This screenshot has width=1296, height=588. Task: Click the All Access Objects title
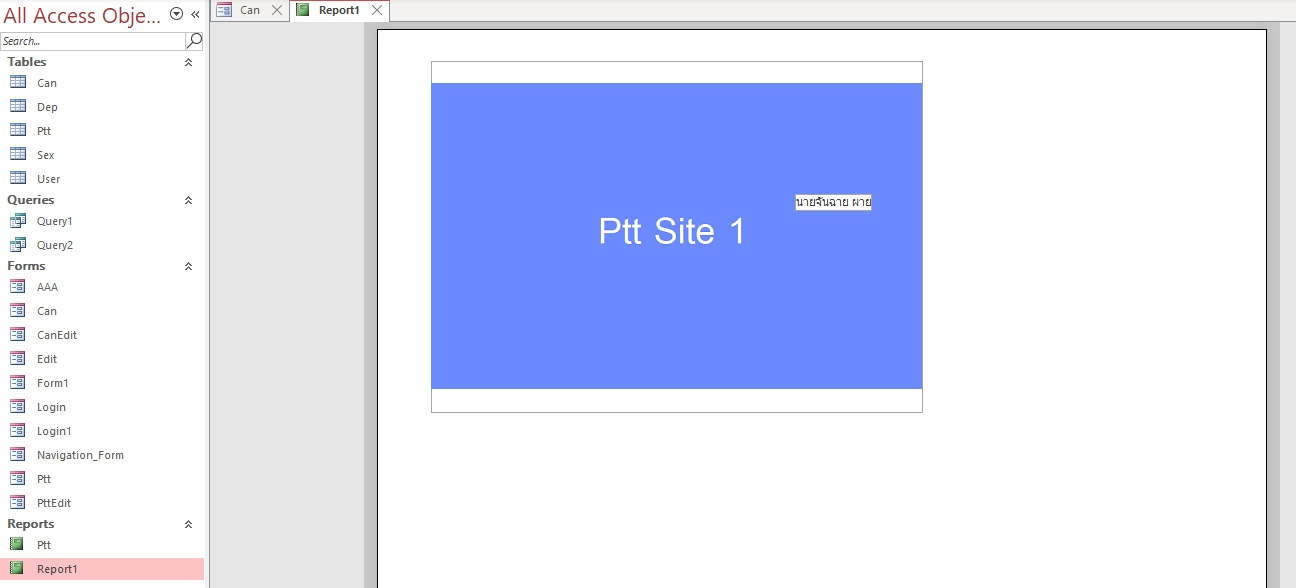coord(81,15)
